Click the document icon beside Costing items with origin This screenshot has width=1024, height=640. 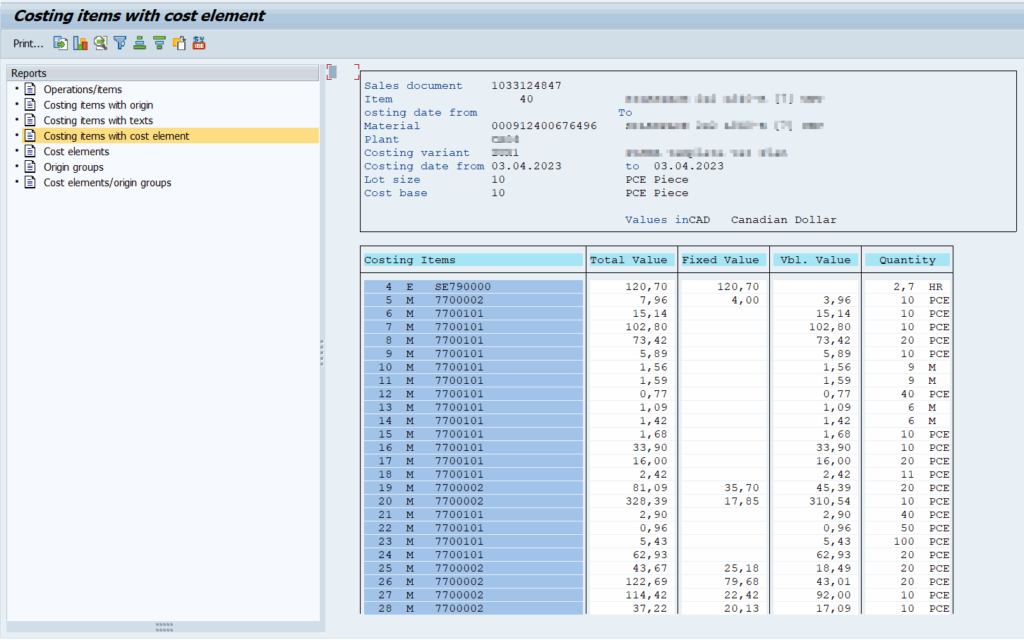coord(30,104)
